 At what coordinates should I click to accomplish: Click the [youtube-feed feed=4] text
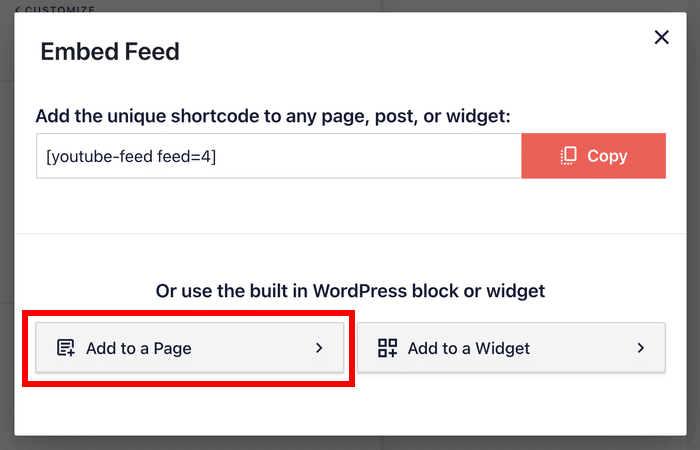tap(129, 155)
